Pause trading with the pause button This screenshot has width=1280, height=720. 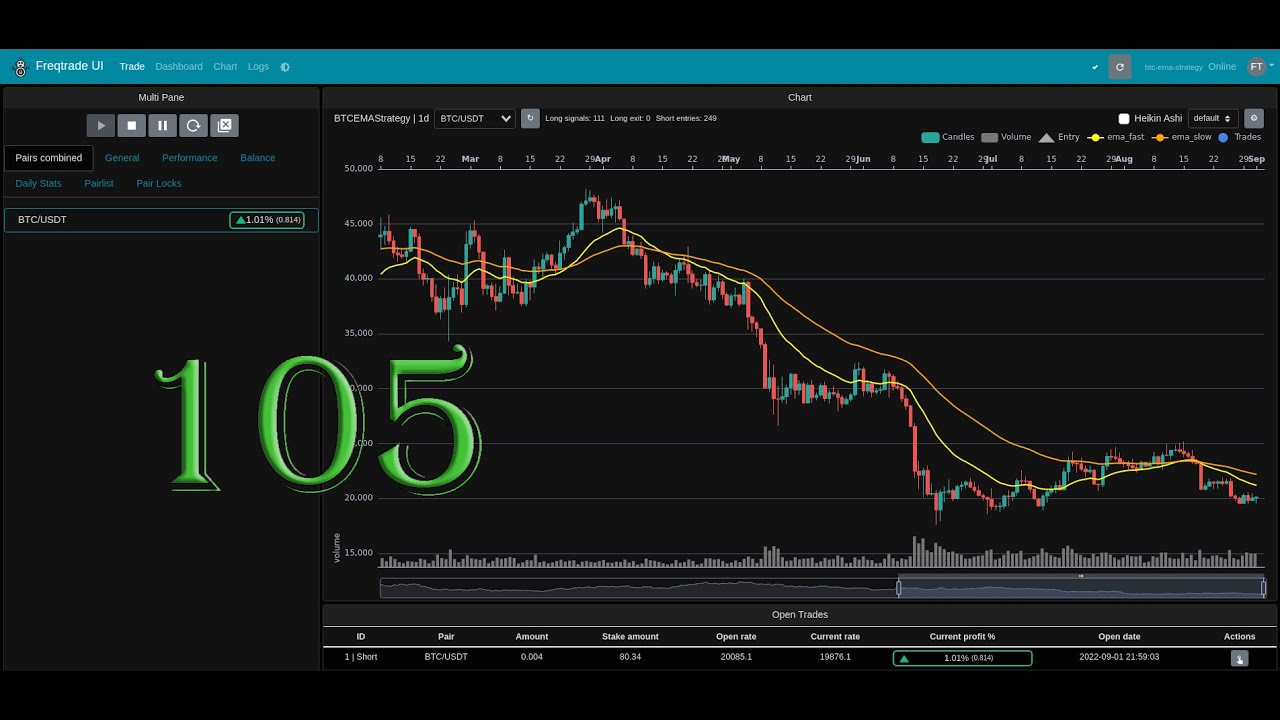(x=163, y=125)
